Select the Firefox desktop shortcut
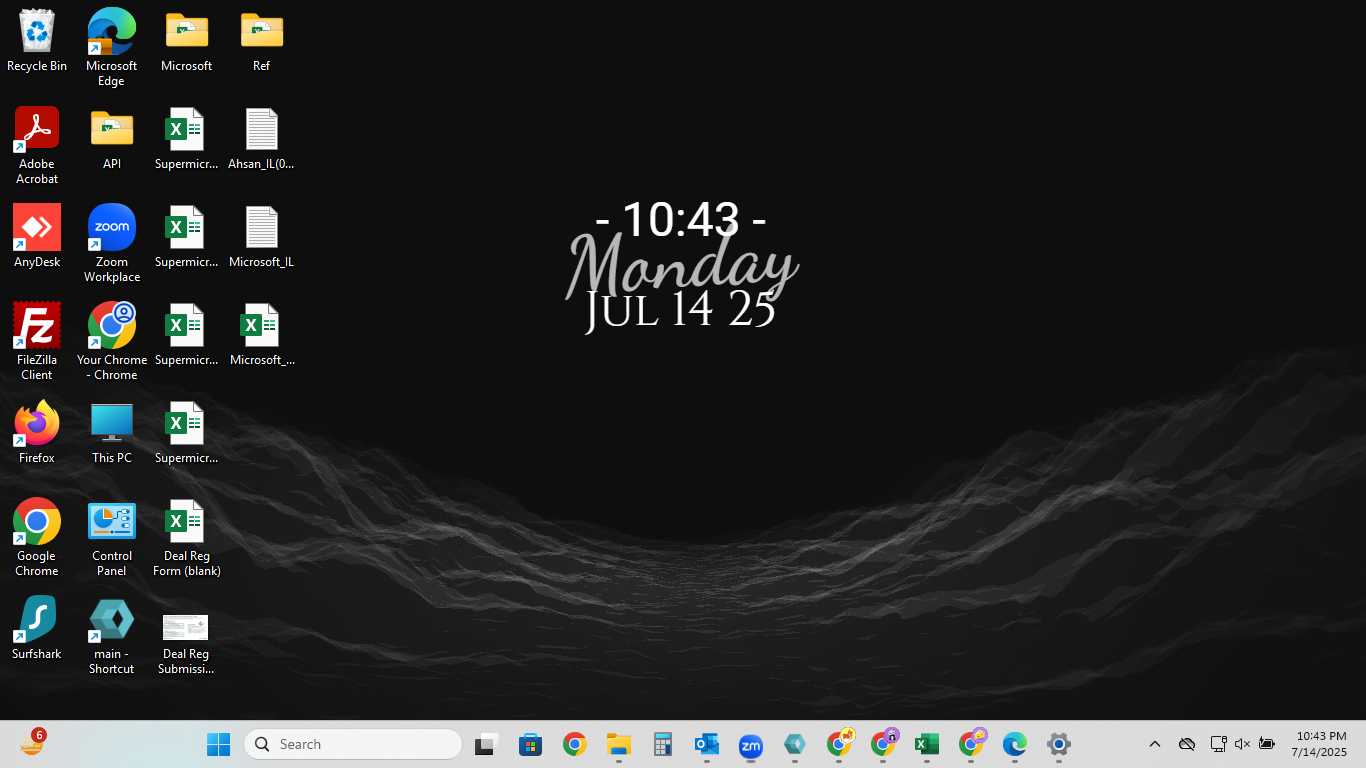Image resolution: width=1366 pixels, height=768 pixels. pyautogui.click(x=37, y=433)
